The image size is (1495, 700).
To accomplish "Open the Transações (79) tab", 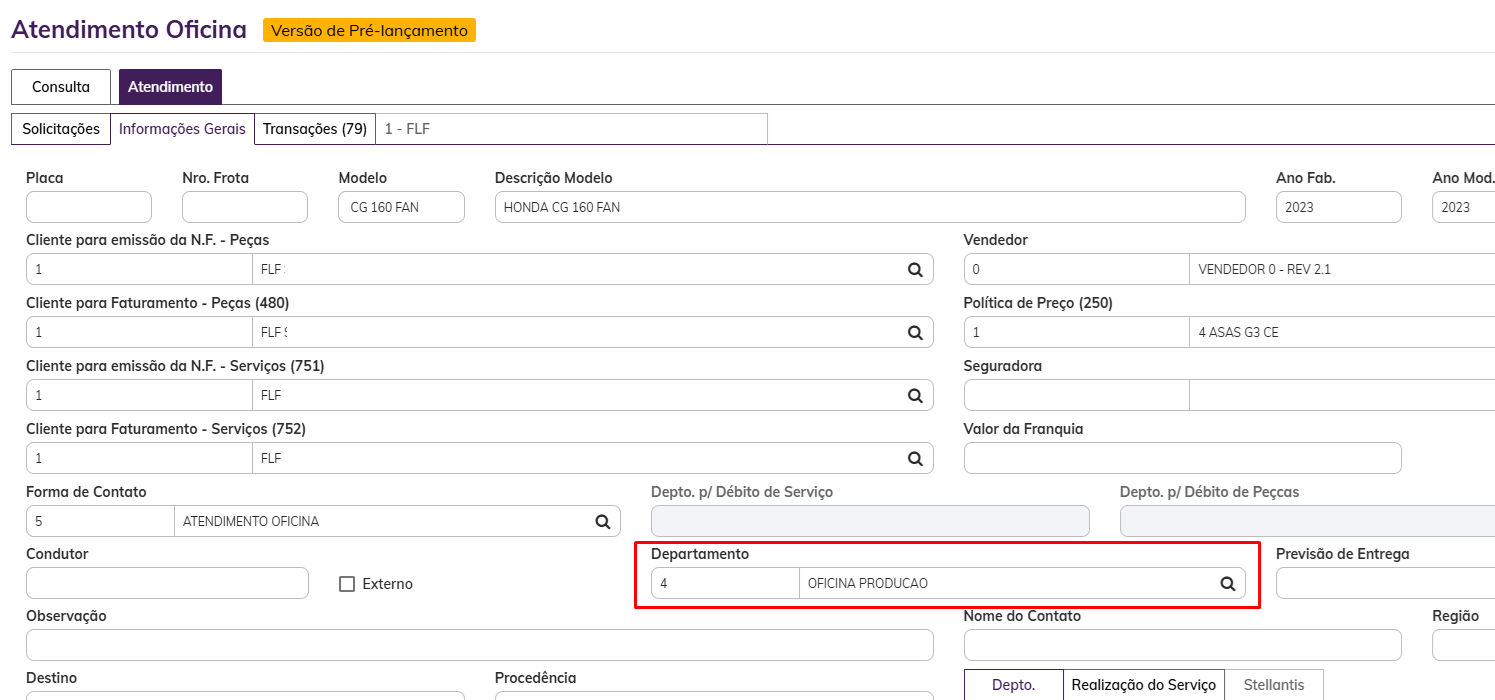I will 314,129.
